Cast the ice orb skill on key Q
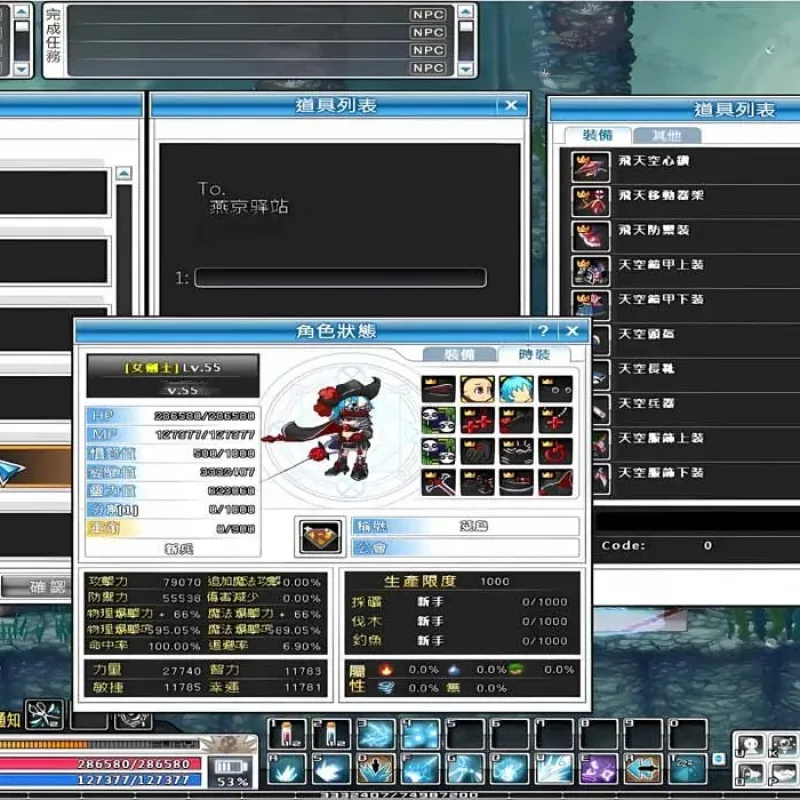 [x=509, y=768]
